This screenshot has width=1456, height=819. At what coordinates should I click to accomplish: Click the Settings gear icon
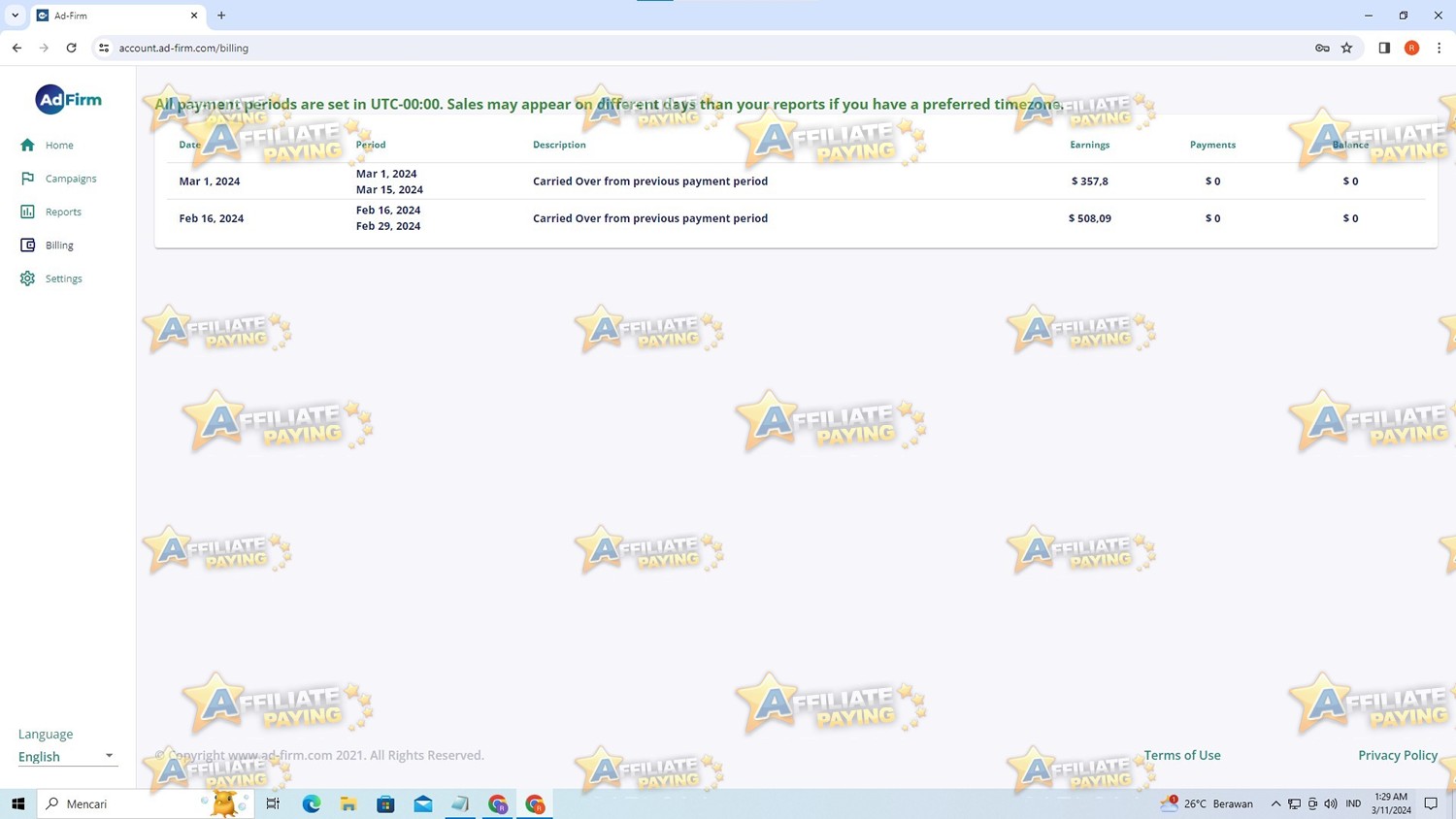[27, 278]
